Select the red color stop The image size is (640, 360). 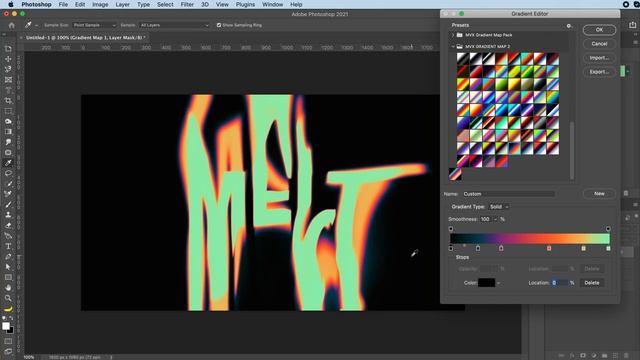(x=549, y=248)
